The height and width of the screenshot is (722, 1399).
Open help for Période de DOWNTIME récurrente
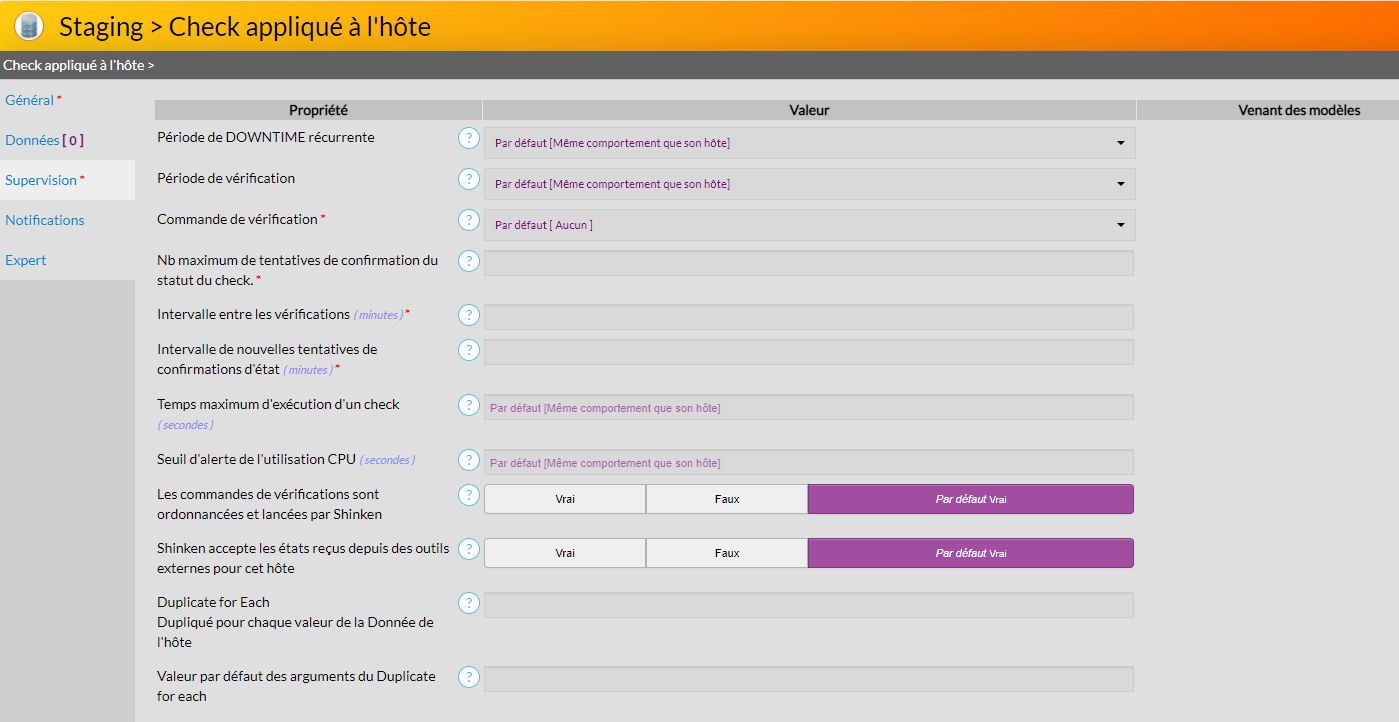coord(468,138)
